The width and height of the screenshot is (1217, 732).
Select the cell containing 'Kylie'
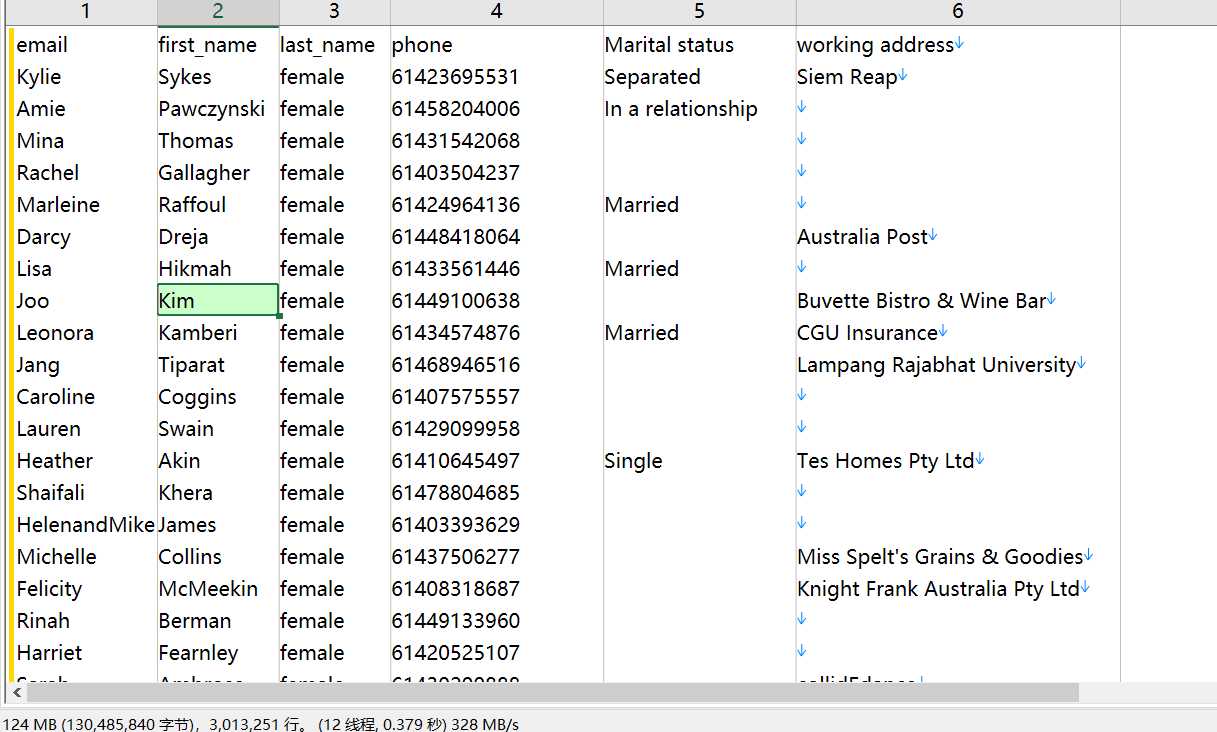click(x=85, y=77)
